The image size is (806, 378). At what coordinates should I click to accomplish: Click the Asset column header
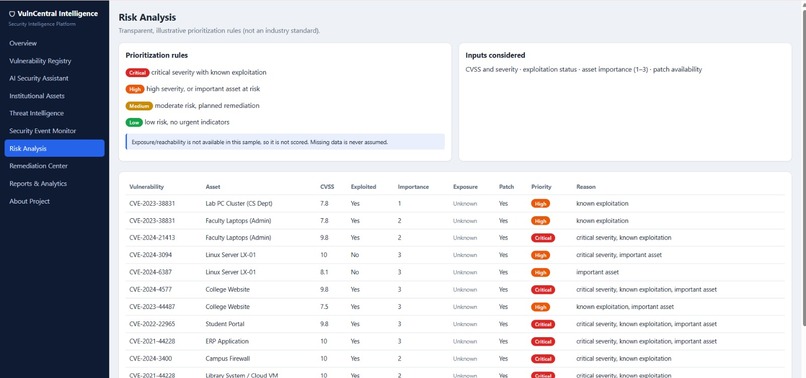pyautogui.click(x=213, y=187)
